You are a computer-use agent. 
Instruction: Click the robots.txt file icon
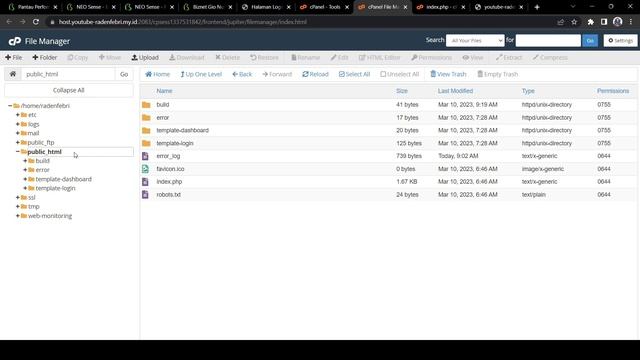click(x=145, y=195)
